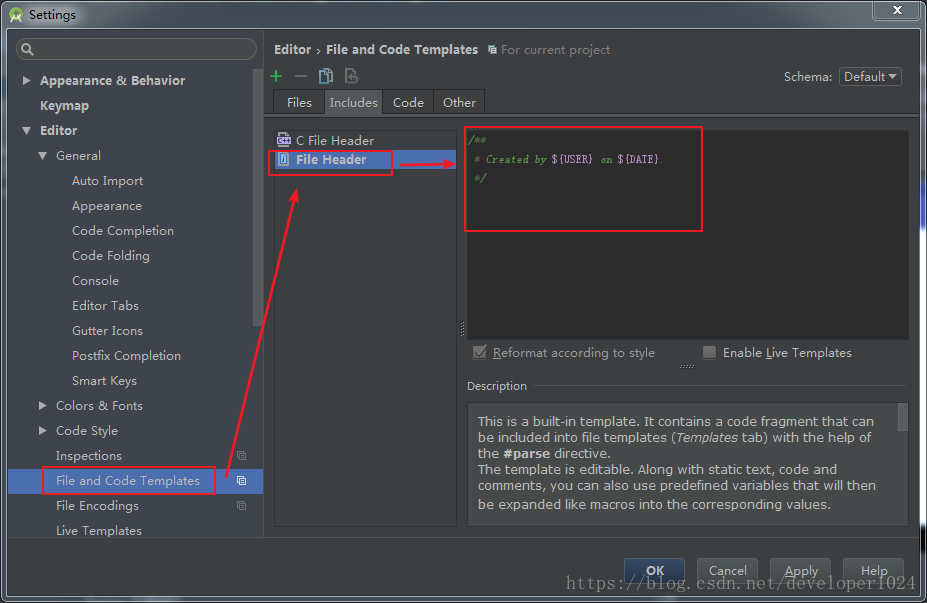Select Console settings item
The height and width of the screenshot is (603, 927).
click(x=95, y=281)
